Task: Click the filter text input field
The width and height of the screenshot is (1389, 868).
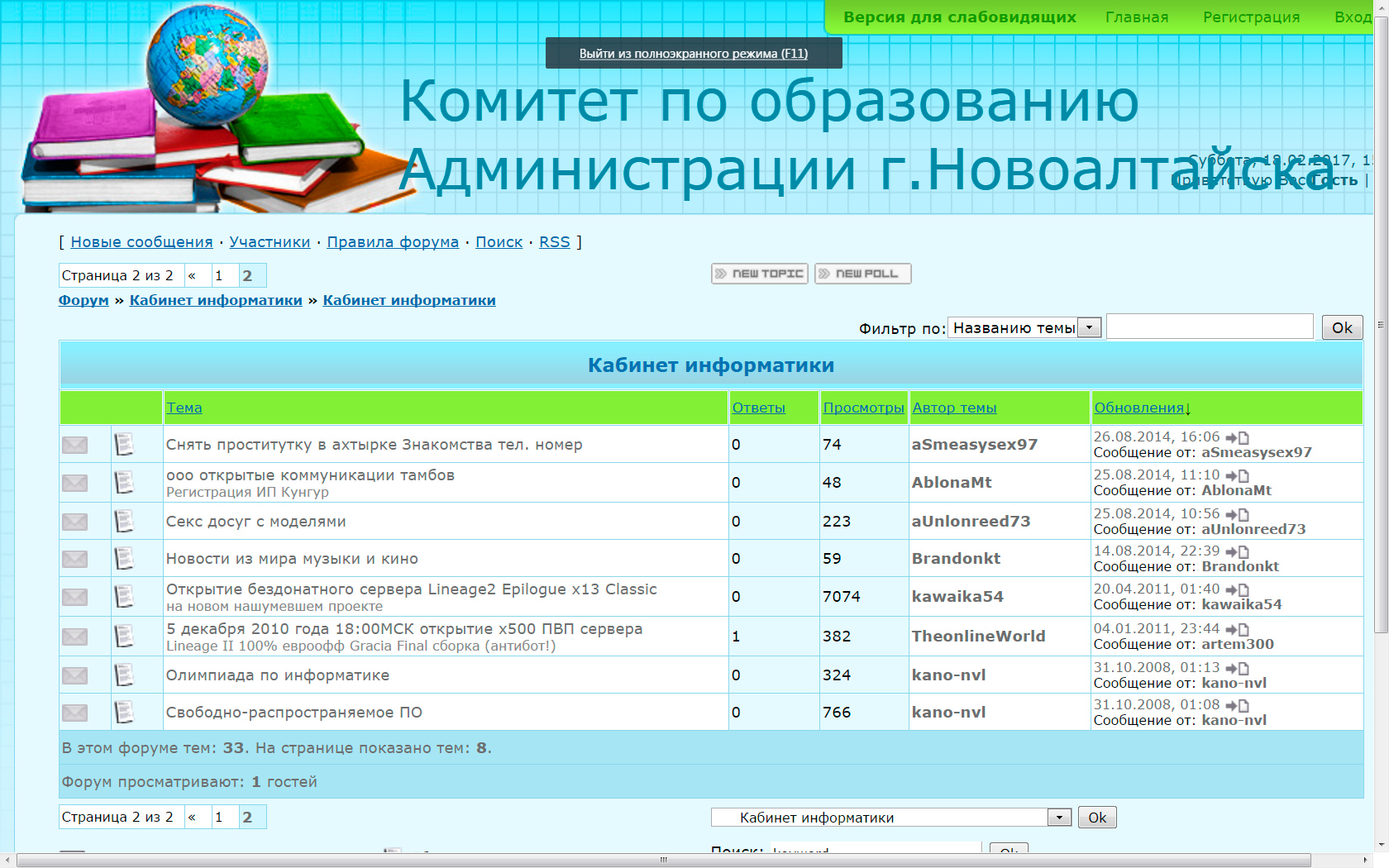Action: [1210, 327]
